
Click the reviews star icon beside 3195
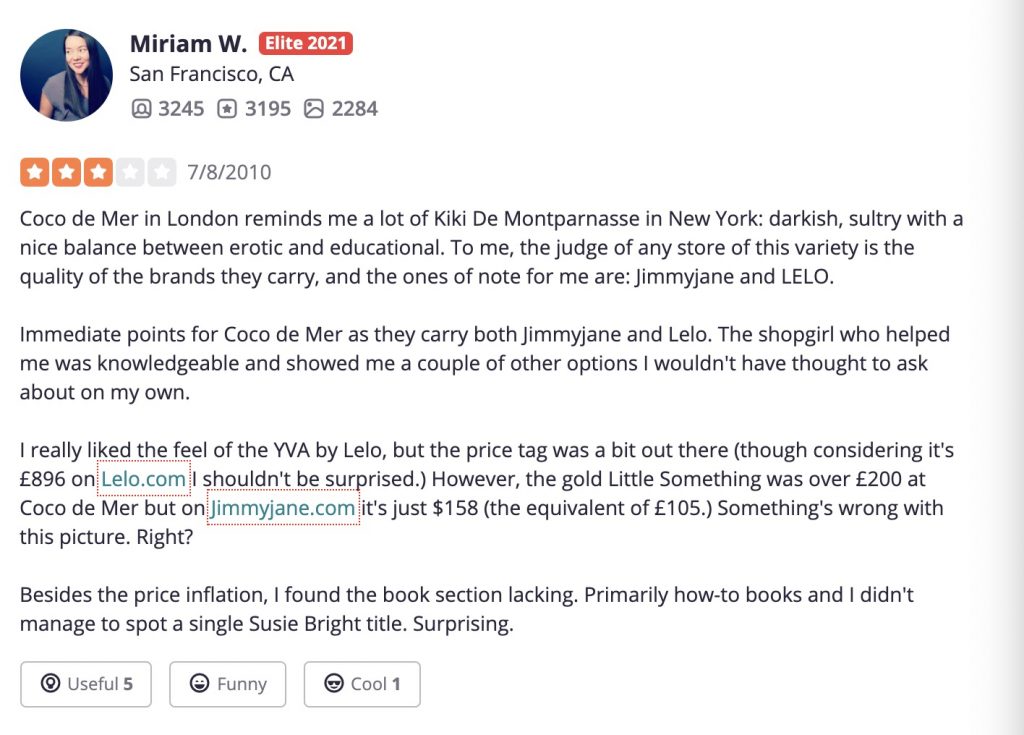[x=227, y=108]
